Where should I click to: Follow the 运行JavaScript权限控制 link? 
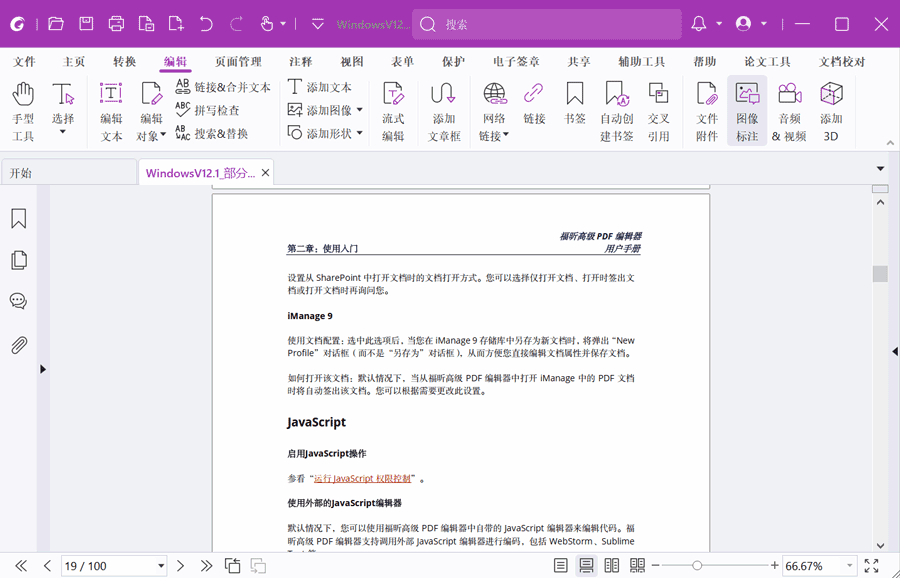pos(362,478)
